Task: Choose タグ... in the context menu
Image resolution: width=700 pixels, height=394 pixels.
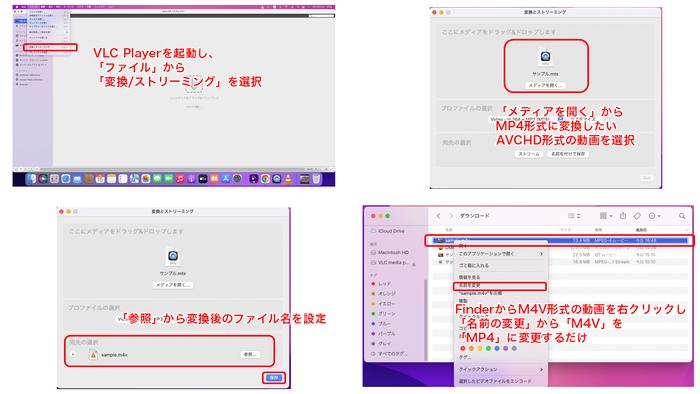Action: (500, 357)
